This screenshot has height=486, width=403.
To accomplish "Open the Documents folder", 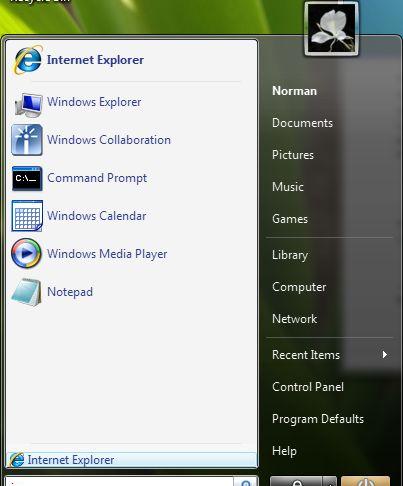I will point(302,123).
